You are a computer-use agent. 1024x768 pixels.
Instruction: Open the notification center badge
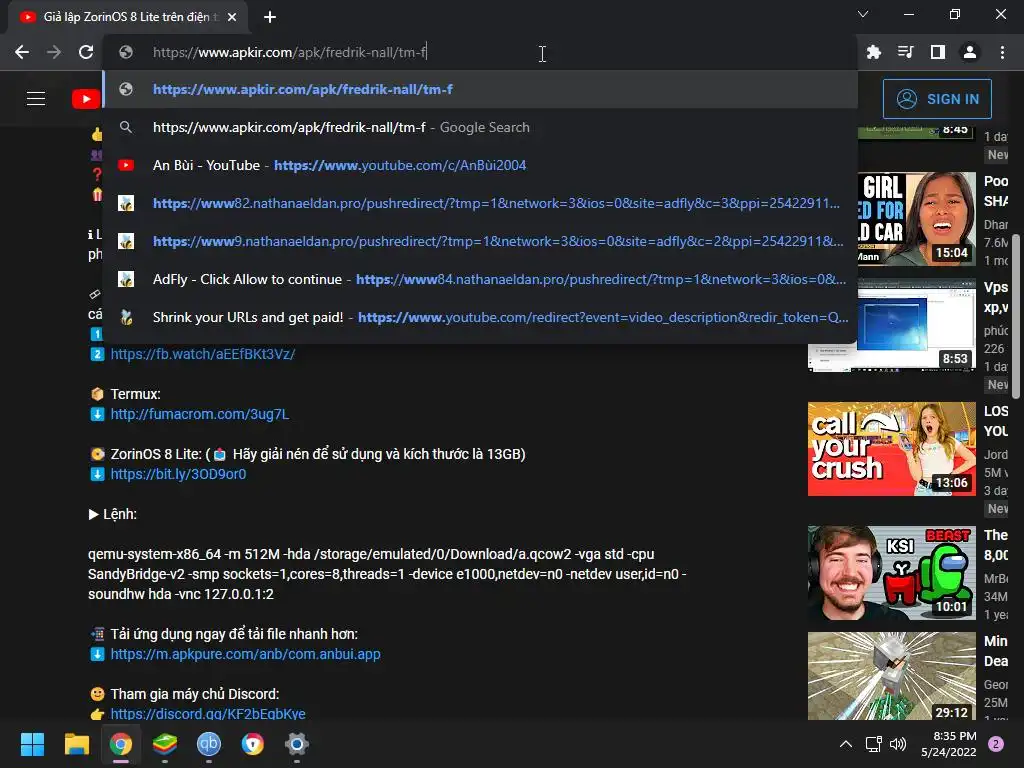[x=996, y=744]
